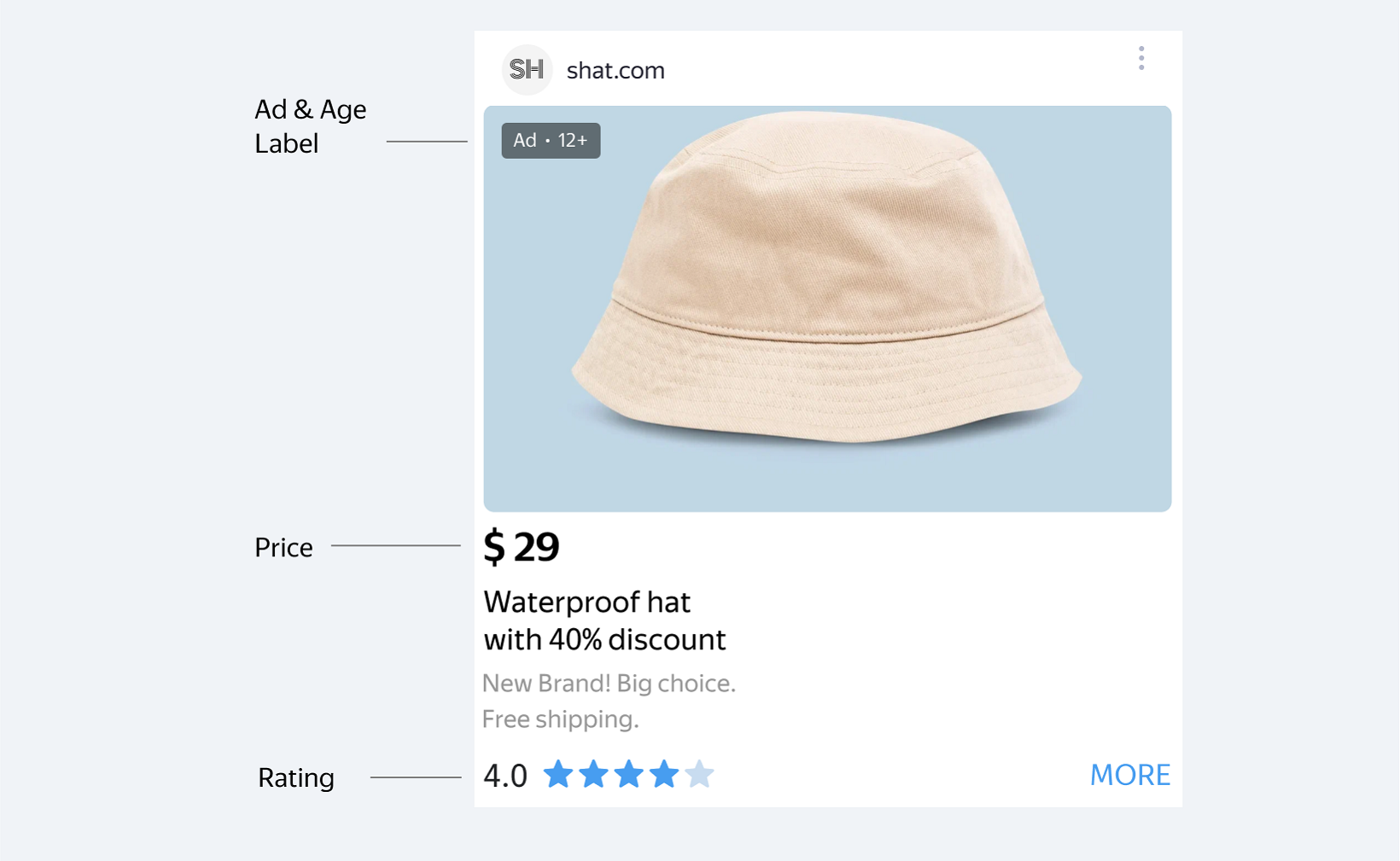
Task: Click the fifth faded rating star
Action: pyautogui.click(x=699, y=774)
